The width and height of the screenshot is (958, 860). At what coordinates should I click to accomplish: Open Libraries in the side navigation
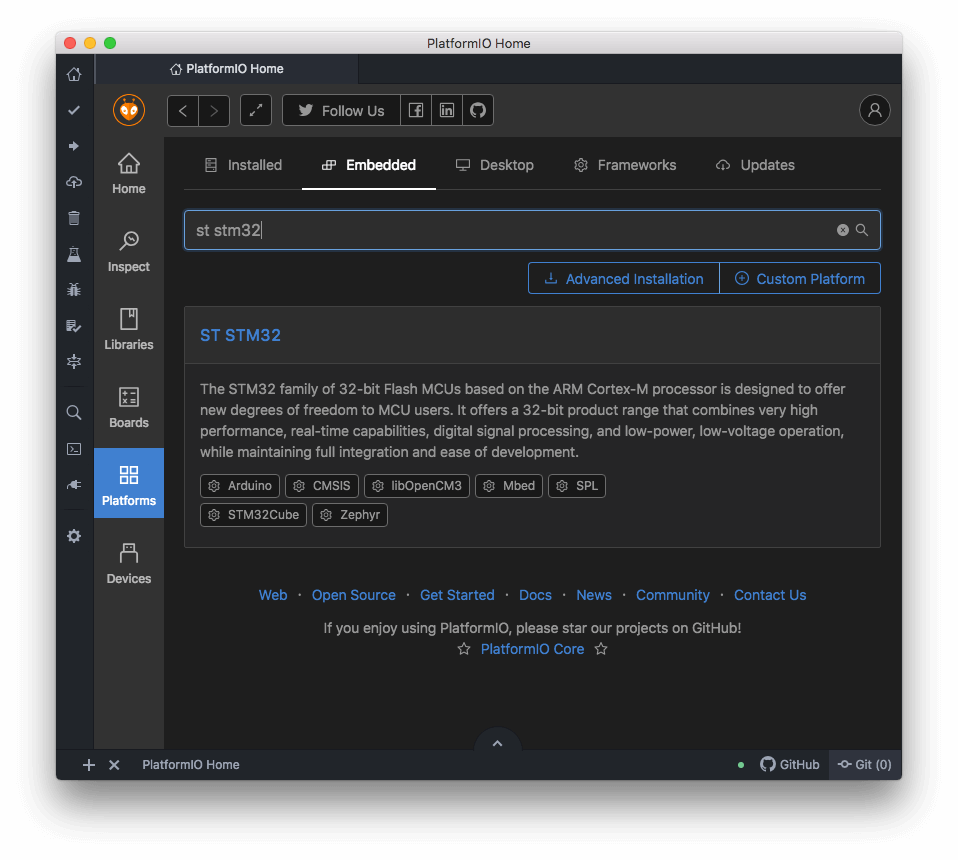129,330
